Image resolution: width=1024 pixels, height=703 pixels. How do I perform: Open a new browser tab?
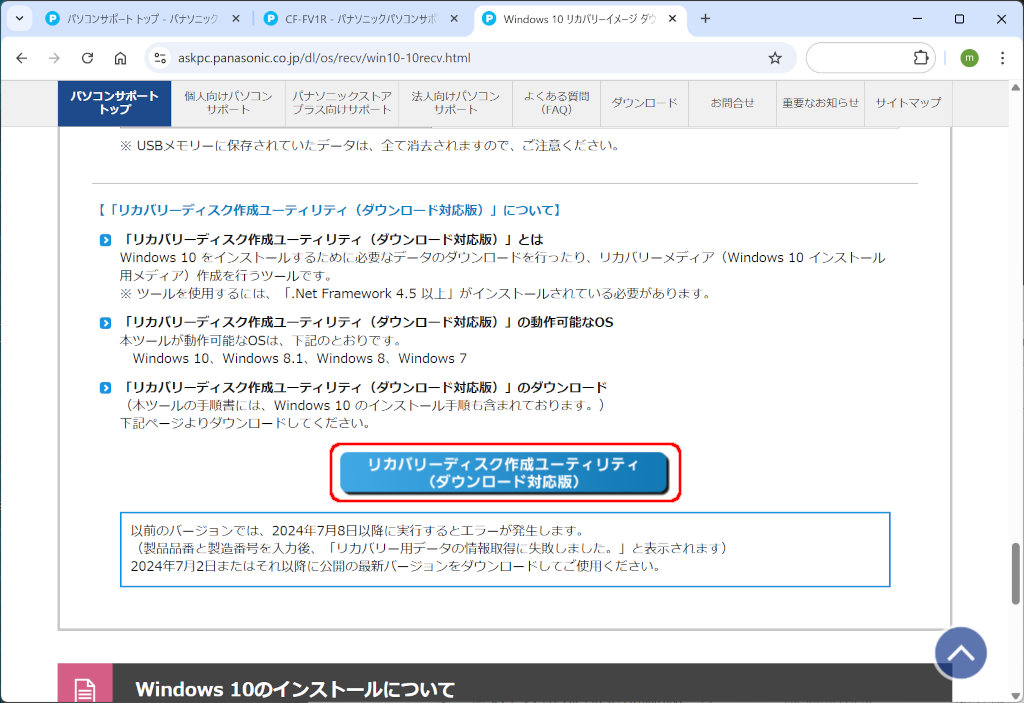[x=705, y=18]
